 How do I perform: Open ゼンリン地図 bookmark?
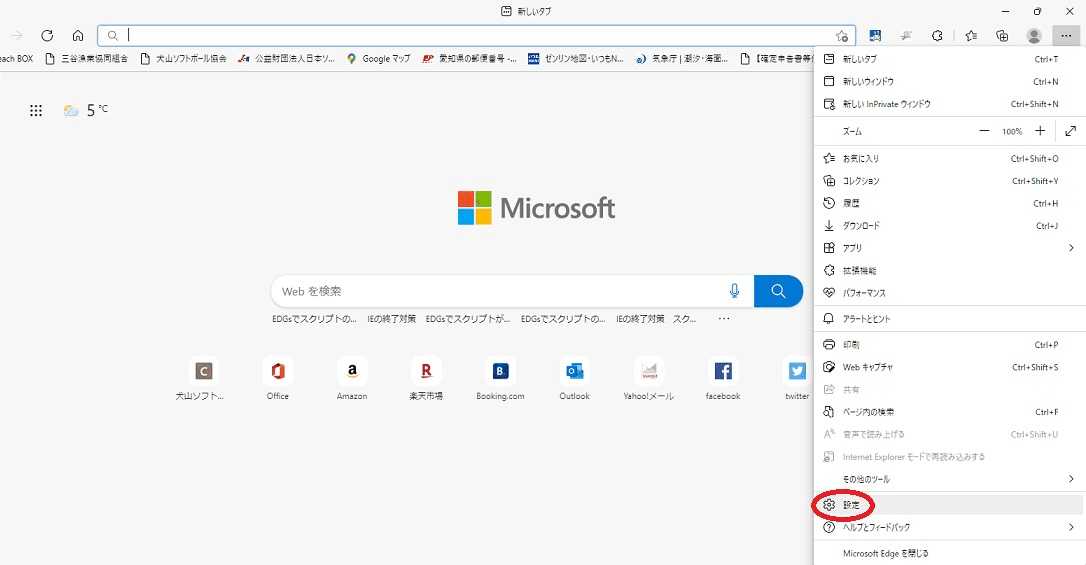click(x=576, y=59)
